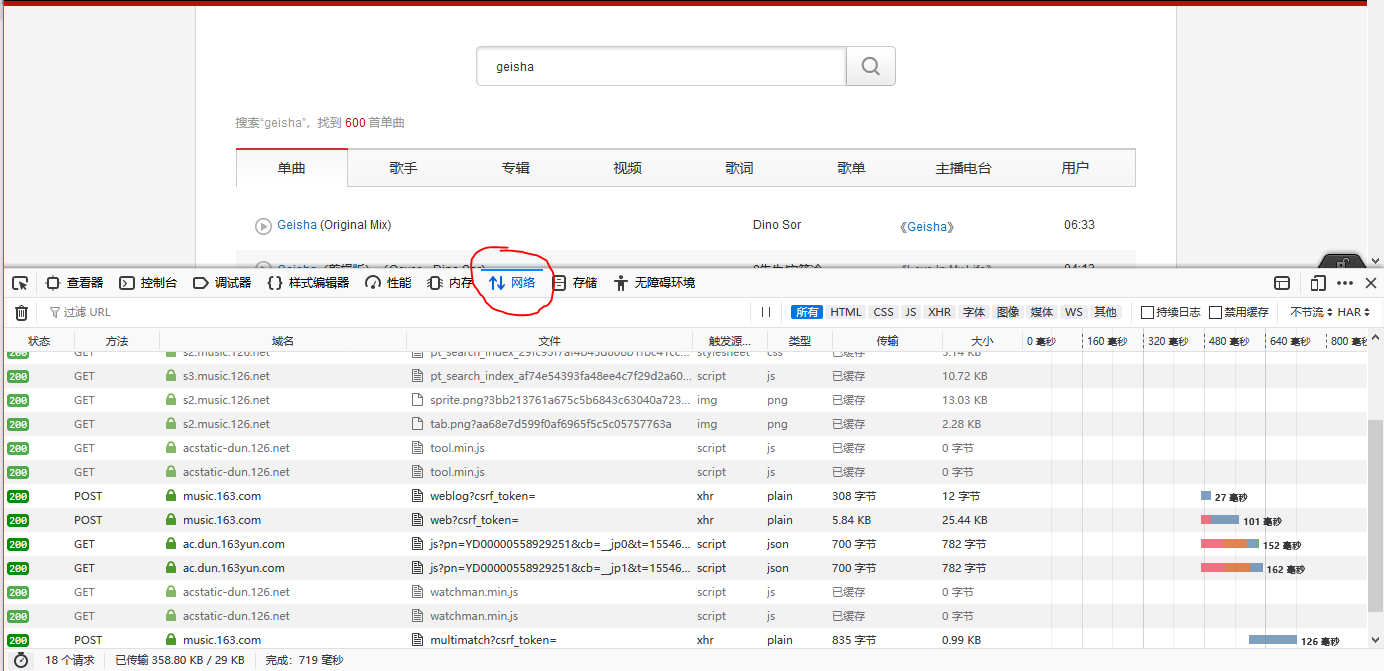
Task: Sort by the 类型 type column header
Action: pos(799,341)
